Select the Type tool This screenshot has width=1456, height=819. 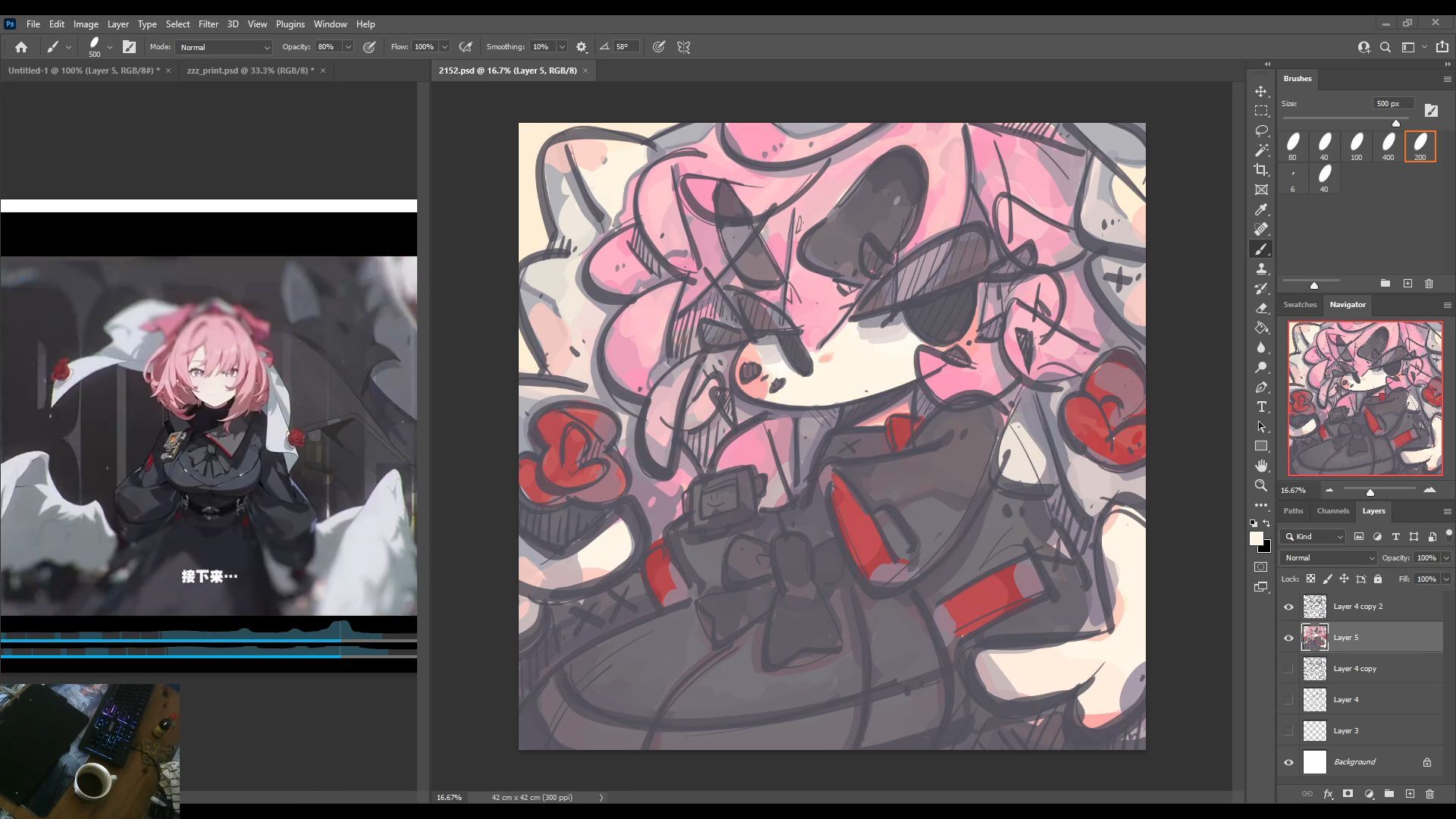[x=1261, y=406]
